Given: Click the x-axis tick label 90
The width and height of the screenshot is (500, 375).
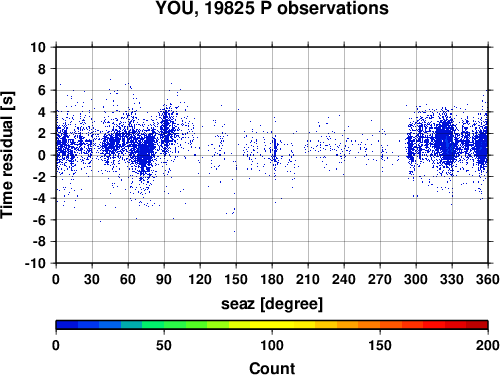Looking at the screenshot, I should tap(164, 279).
